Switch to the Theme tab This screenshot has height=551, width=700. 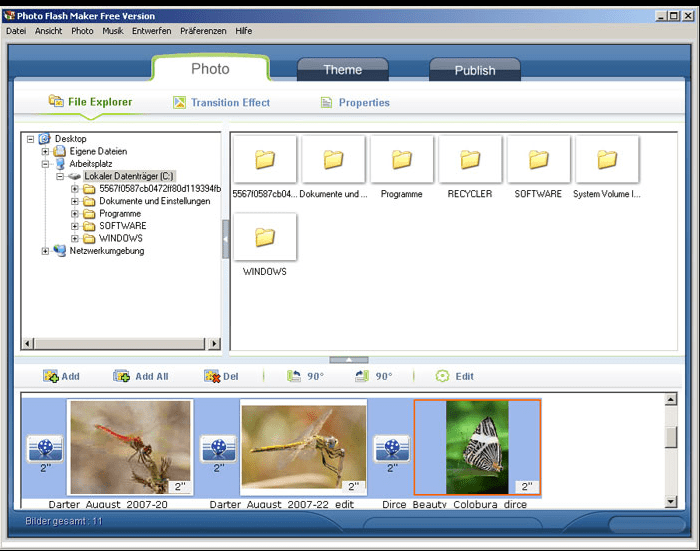[x=343, y=70]
